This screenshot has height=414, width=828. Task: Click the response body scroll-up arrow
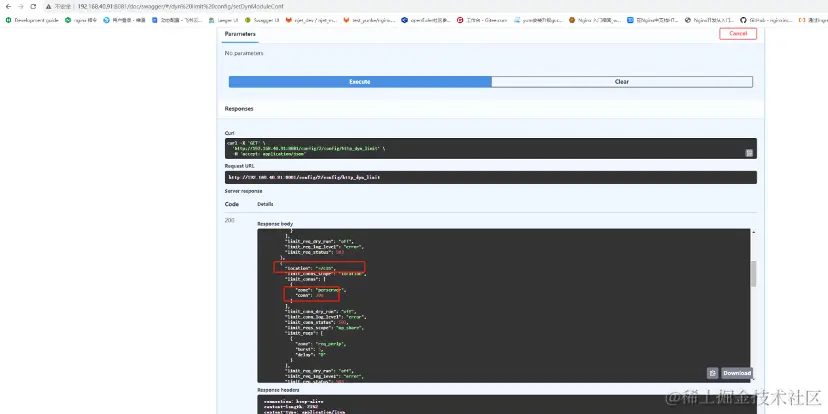tap(753, 232)
